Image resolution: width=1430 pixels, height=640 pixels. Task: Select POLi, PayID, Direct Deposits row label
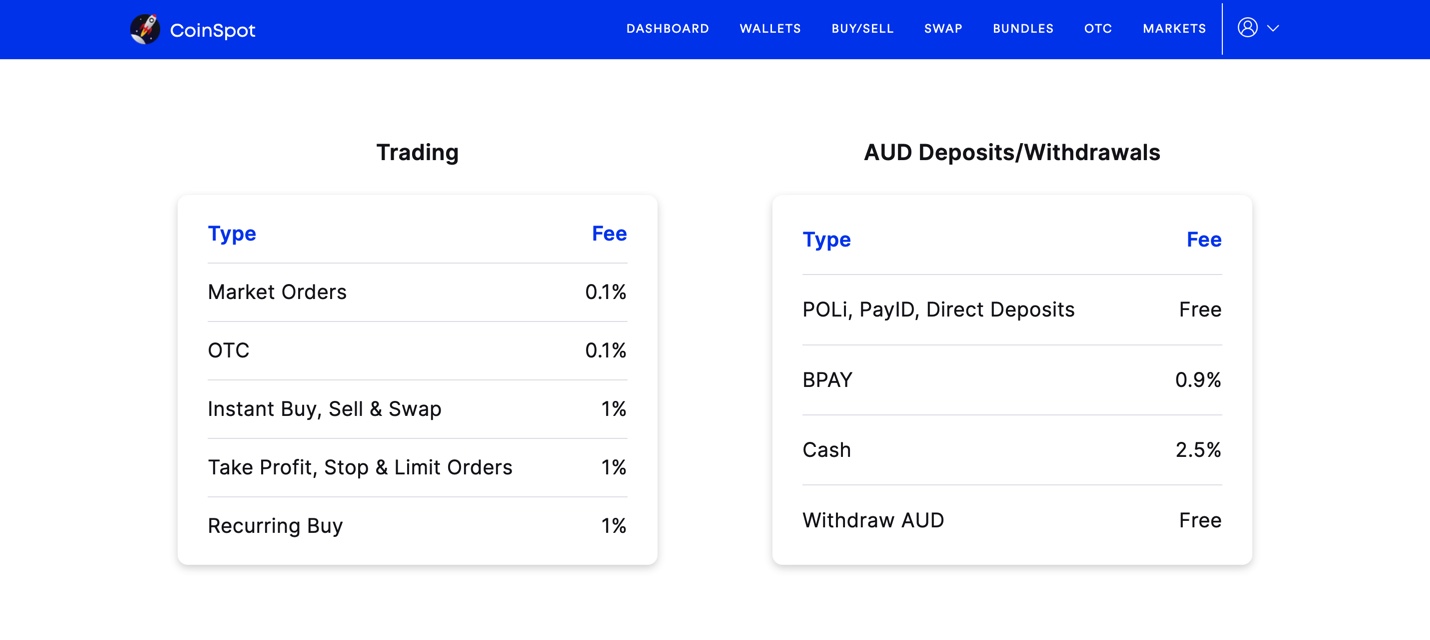click(938, 310)
